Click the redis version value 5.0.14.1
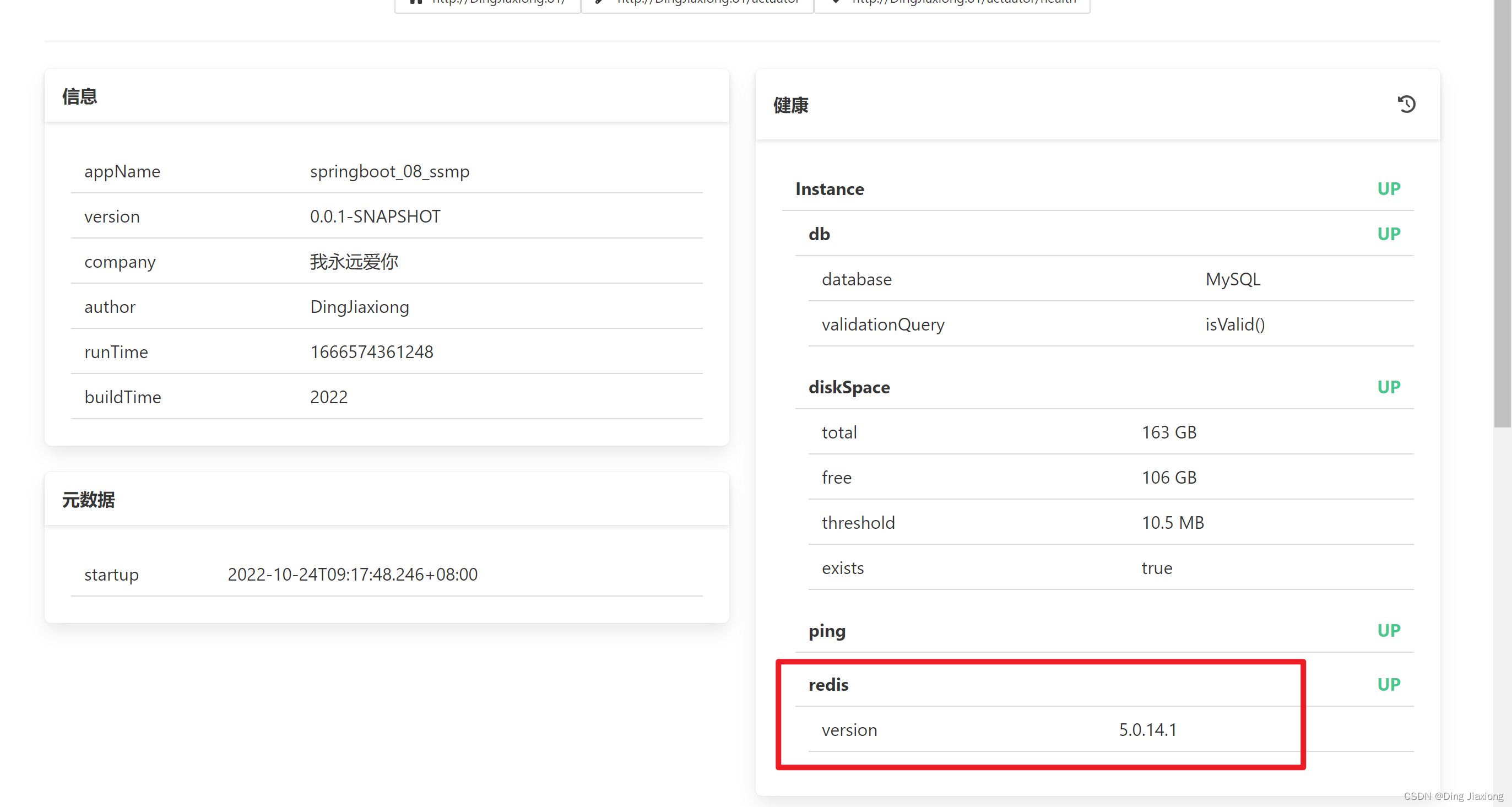1512x807 pixels. click(1147, 729)
